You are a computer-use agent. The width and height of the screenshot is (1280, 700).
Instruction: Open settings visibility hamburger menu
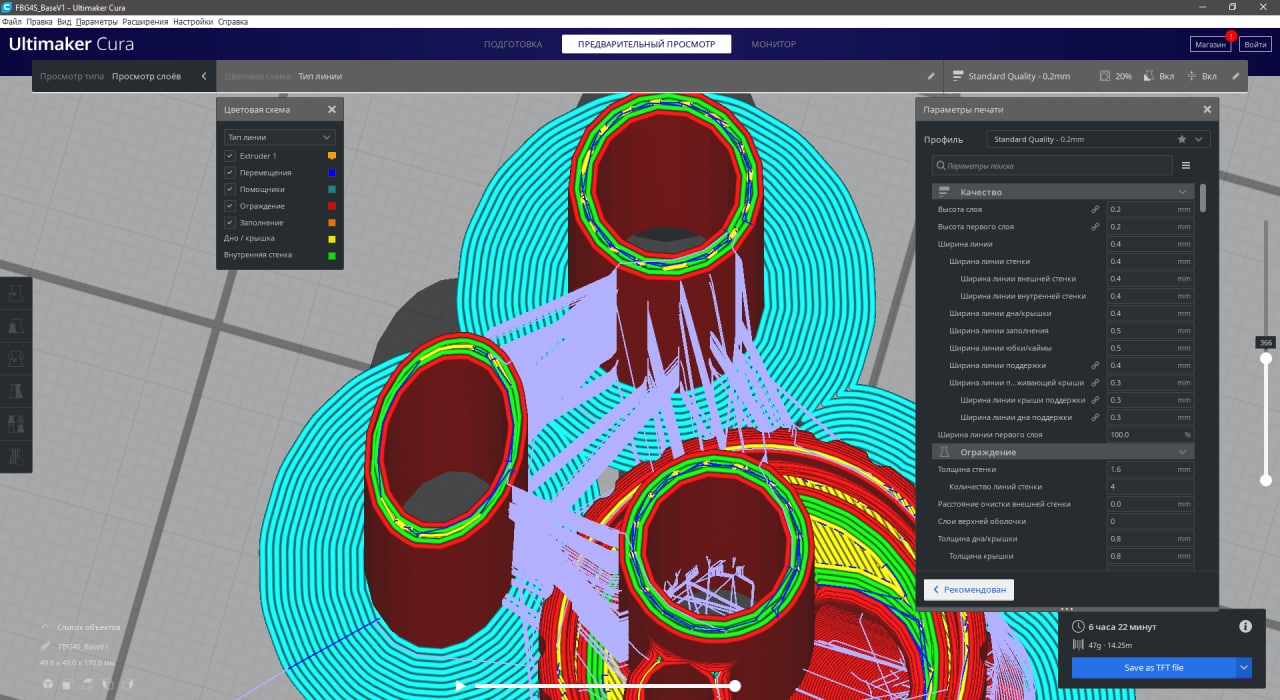pos(1186,166)
